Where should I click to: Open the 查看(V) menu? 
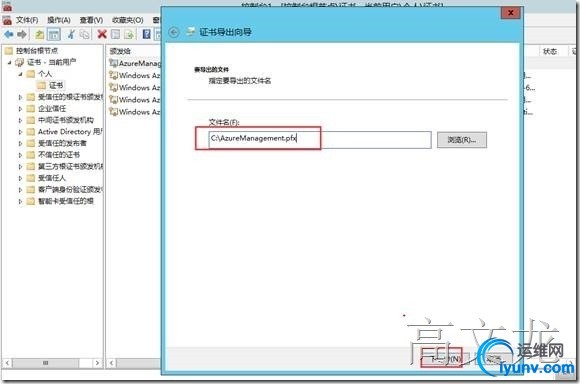pyautogui.click(x=91, y=20)
